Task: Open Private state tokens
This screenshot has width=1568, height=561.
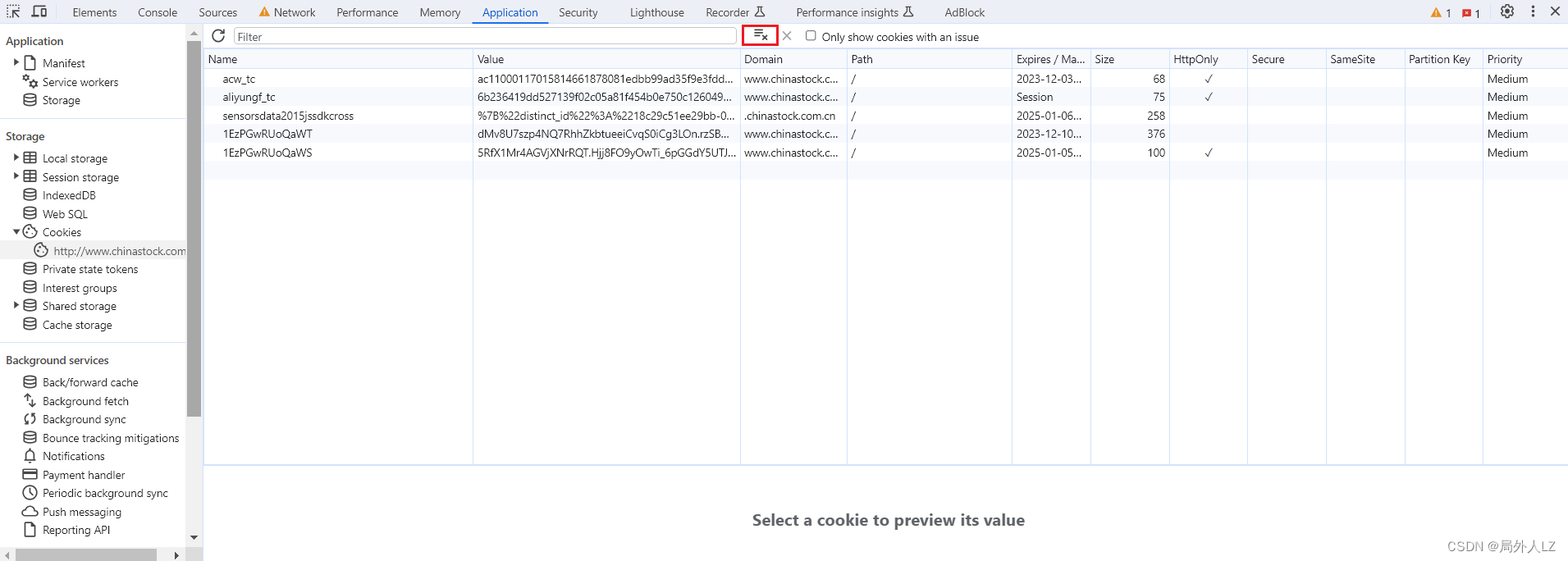Action: 90,269
